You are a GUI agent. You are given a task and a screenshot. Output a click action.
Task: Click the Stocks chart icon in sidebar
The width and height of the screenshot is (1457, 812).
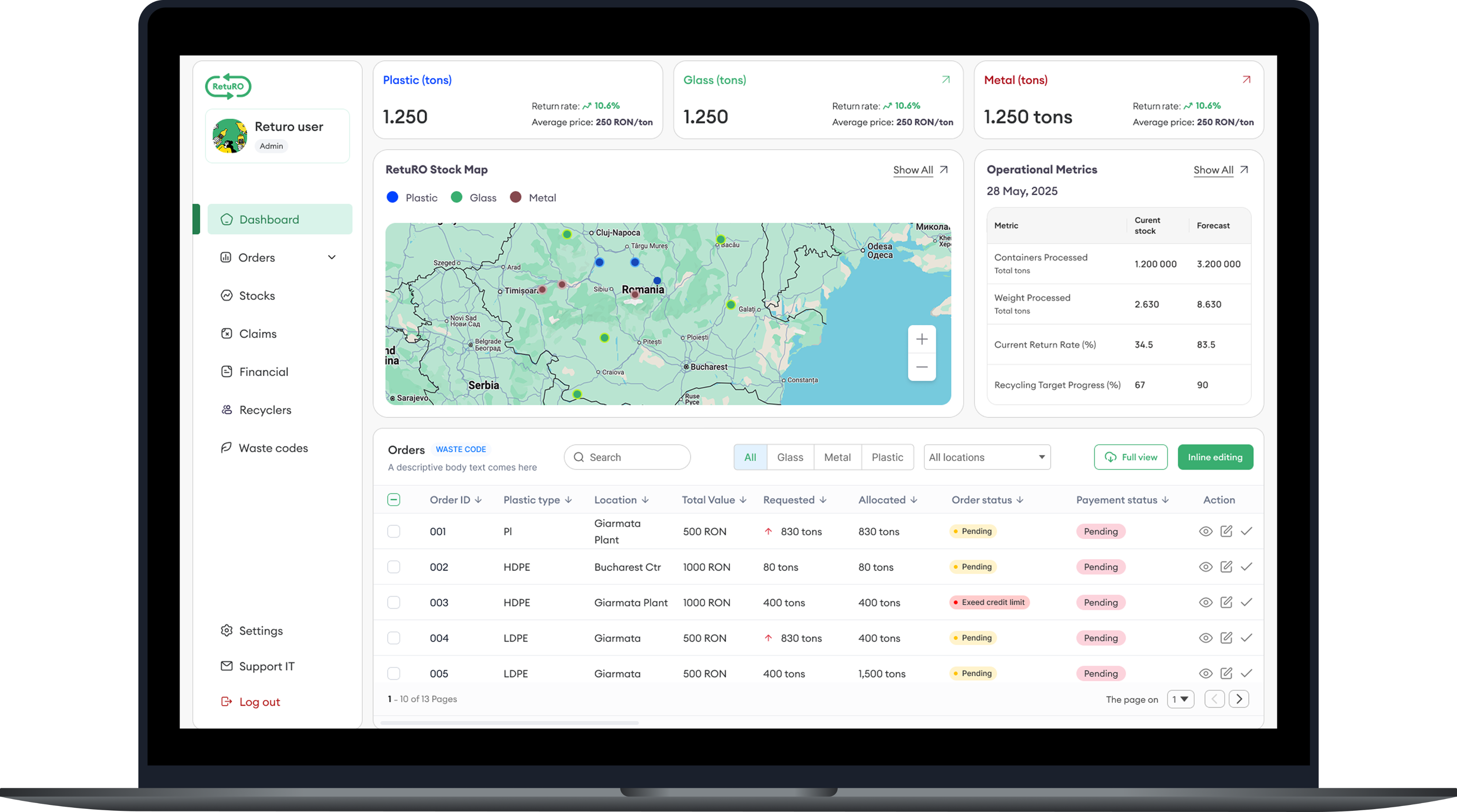coord(226,295)
